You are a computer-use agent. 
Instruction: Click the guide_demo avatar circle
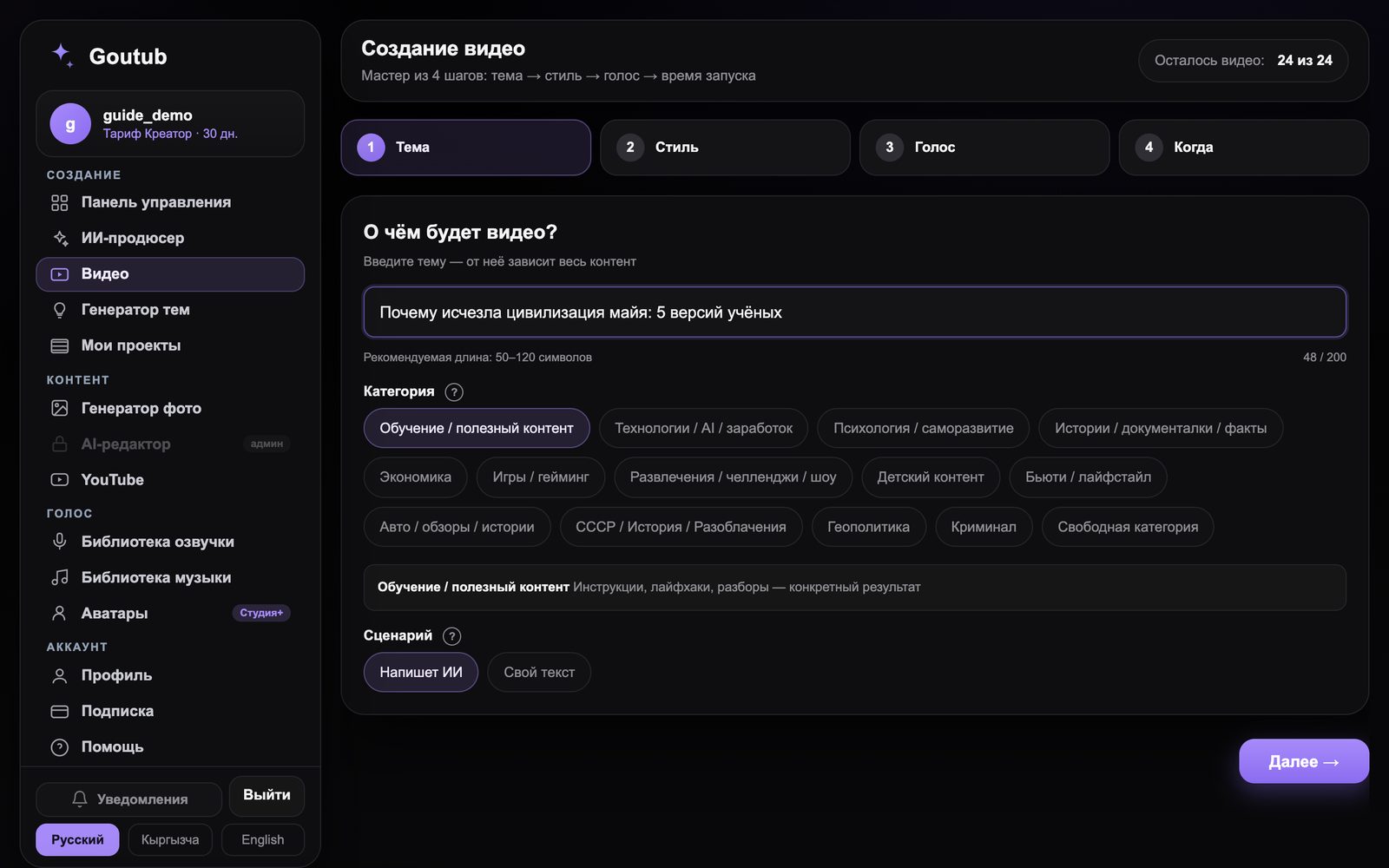[x=70, y=124]
